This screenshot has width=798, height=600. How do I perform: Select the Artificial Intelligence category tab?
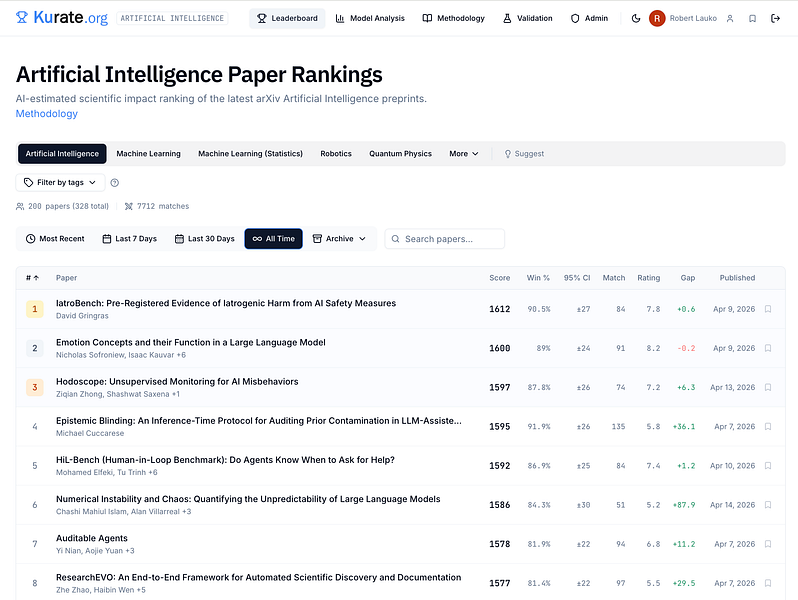62,154
